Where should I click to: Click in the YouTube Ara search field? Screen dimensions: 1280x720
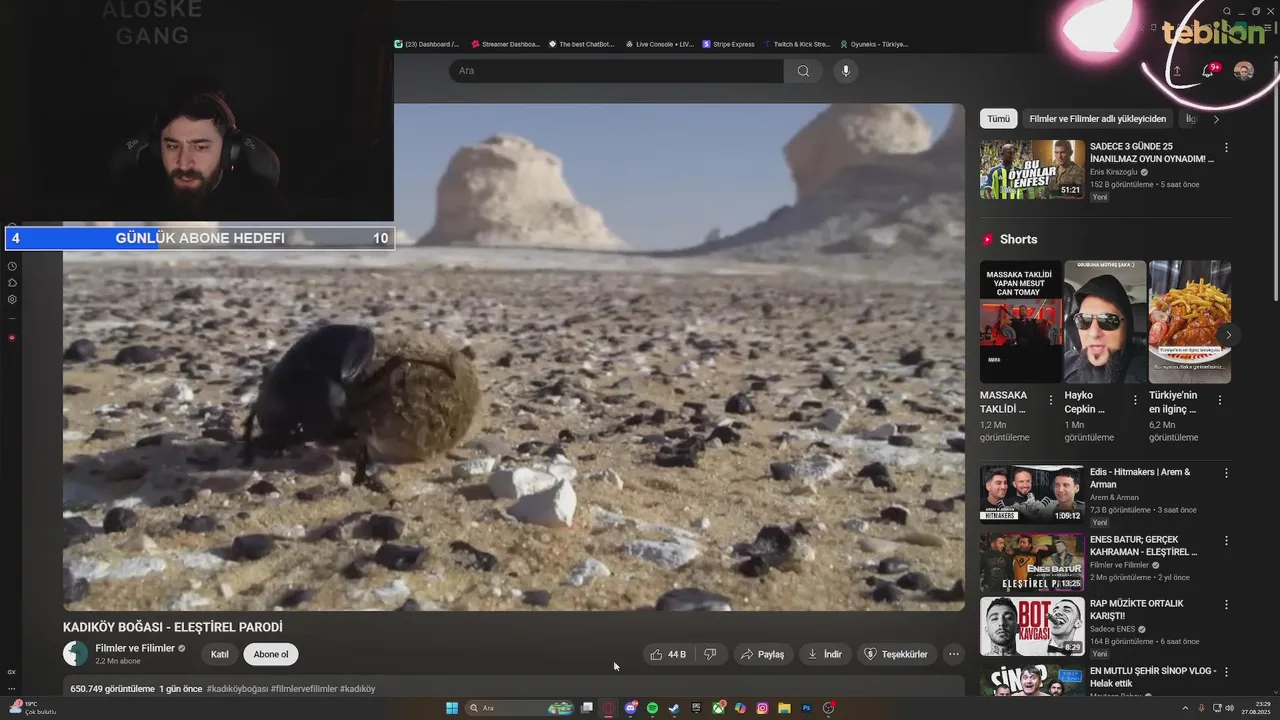coord(616,71)
